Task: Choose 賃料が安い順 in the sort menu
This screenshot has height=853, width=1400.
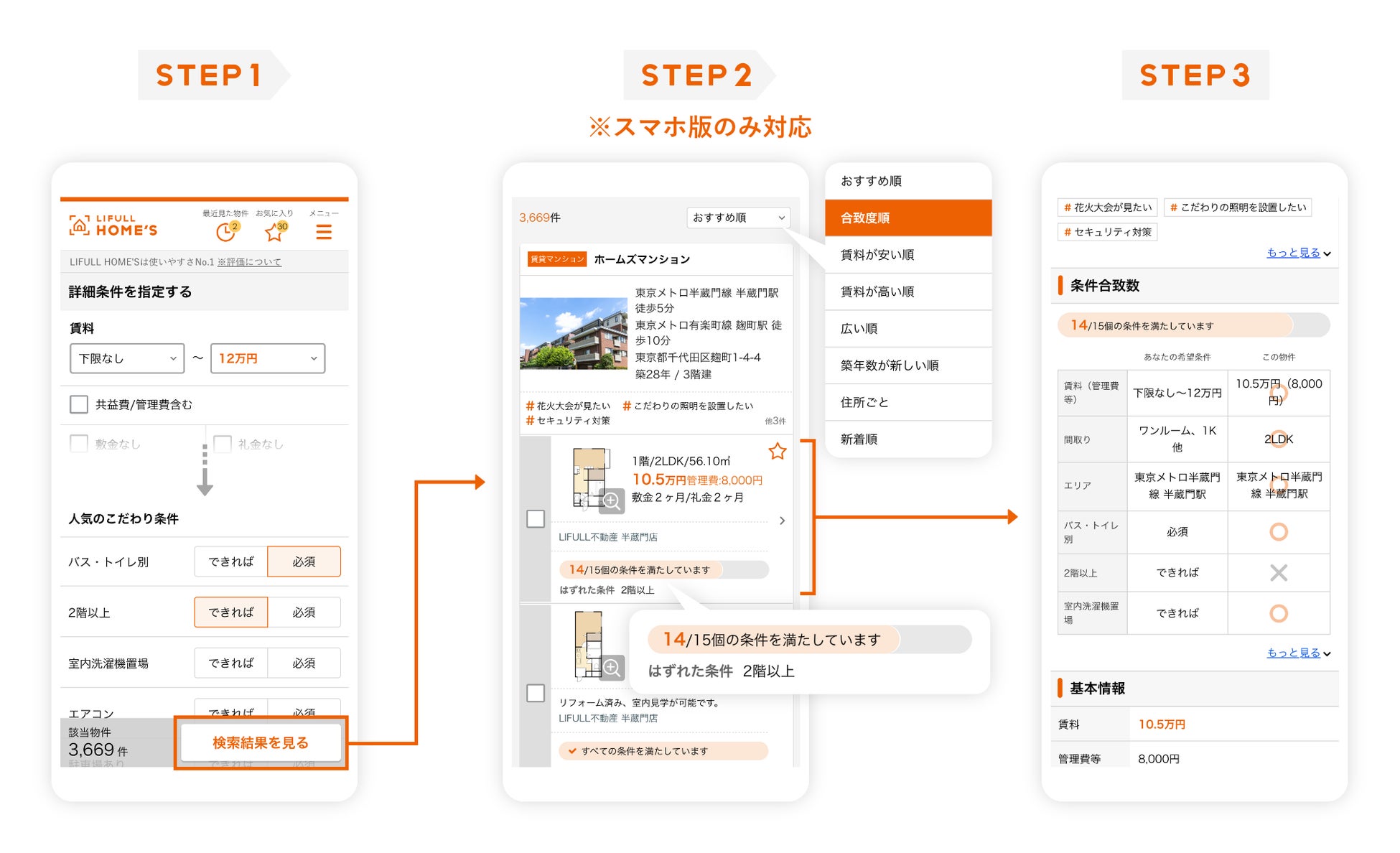Action: [x=907, y=255]
